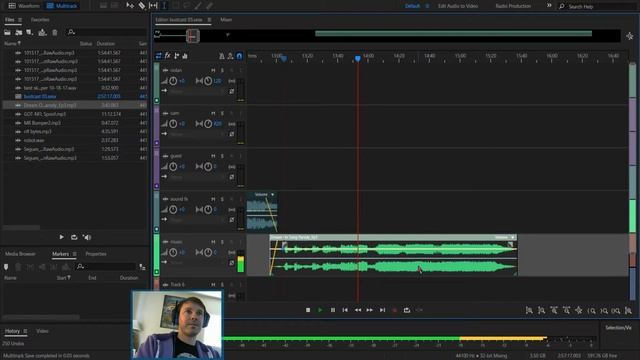Select the Move tool in the top toolbar

click(130, 6)
